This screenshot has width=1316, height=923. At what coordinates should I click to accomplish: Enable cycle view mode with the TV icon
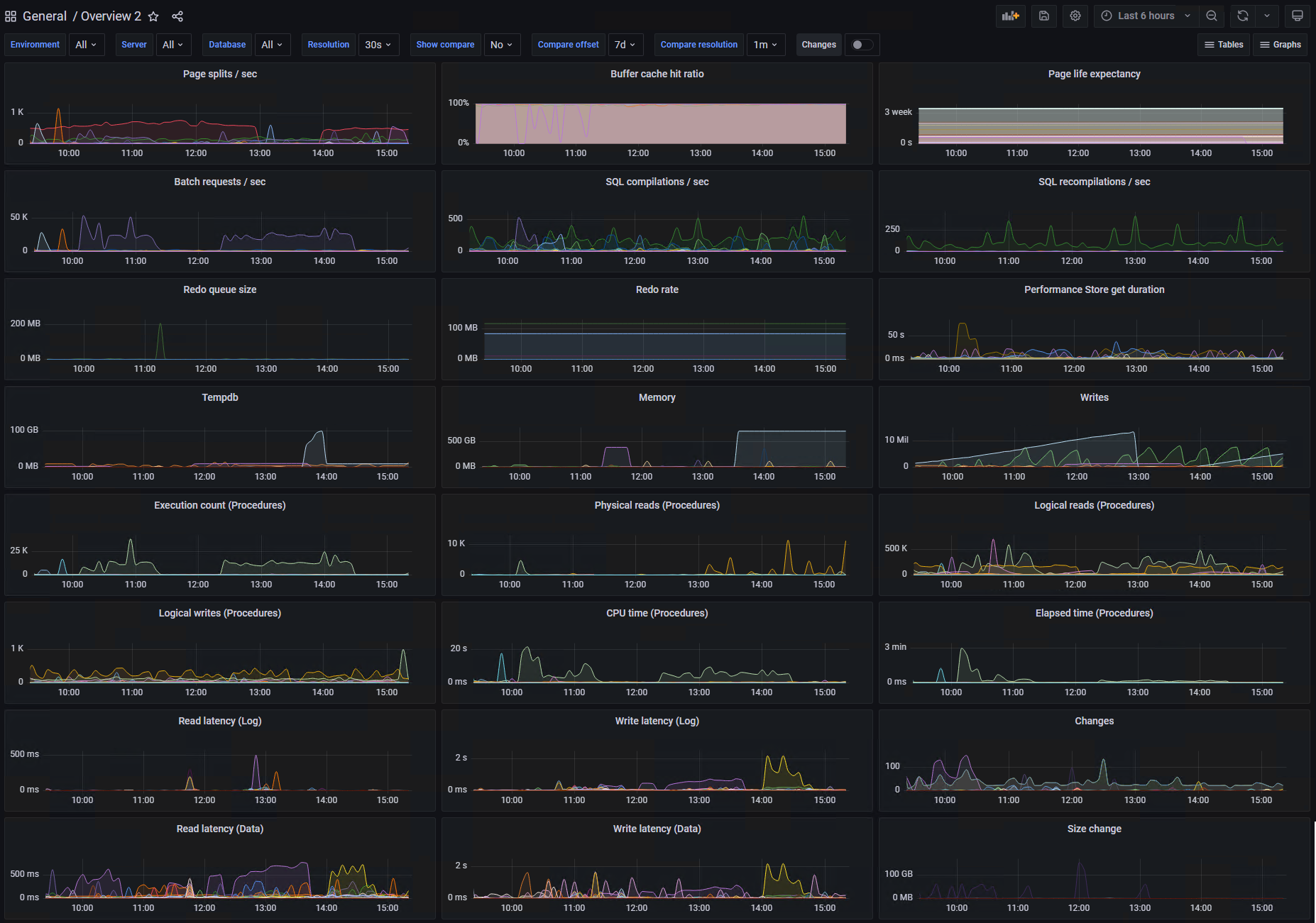(x=1297, y=16)
